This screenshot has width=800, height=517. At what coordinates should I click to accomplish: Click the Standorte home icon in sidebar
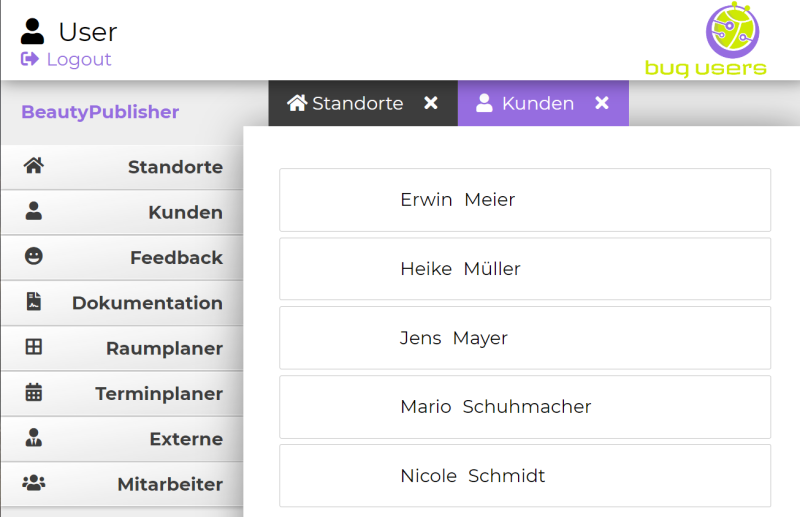(x=34, y=166)
